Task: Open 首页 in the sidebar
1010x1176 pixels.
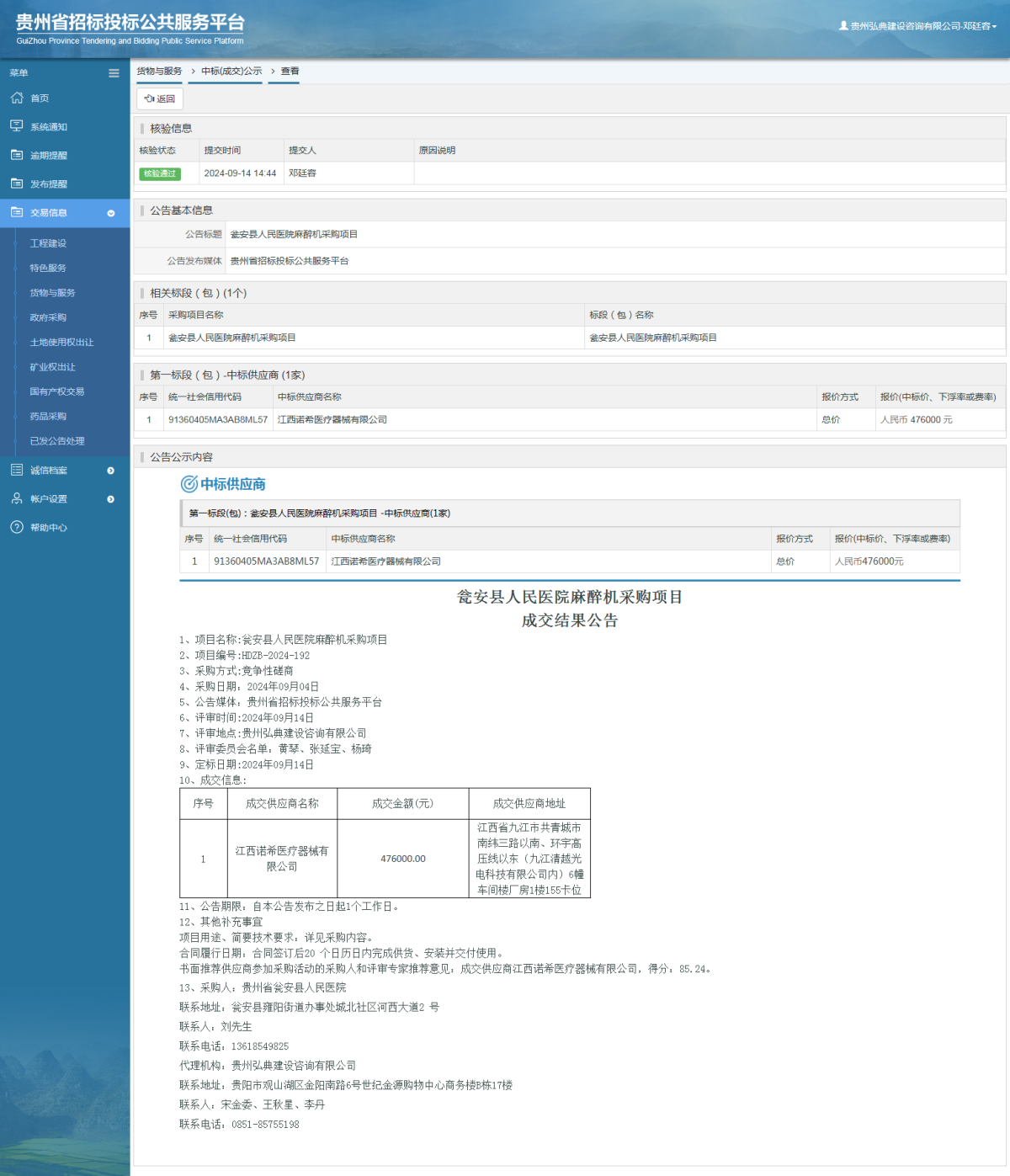Action: pyautogui.click(x=40, y=98)
